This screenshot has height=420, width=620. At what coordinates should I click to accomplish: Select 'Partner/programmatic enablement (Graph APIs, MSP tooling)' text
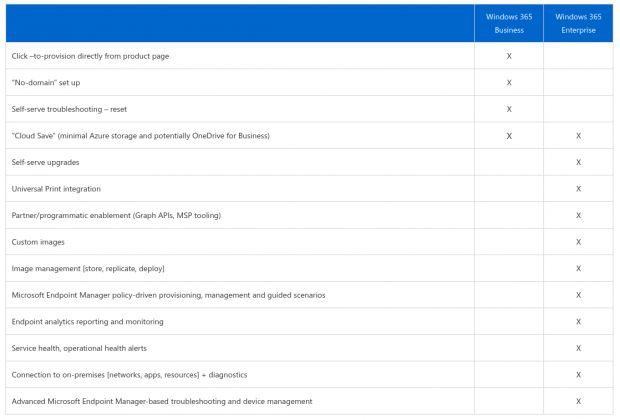pos(116,215)
